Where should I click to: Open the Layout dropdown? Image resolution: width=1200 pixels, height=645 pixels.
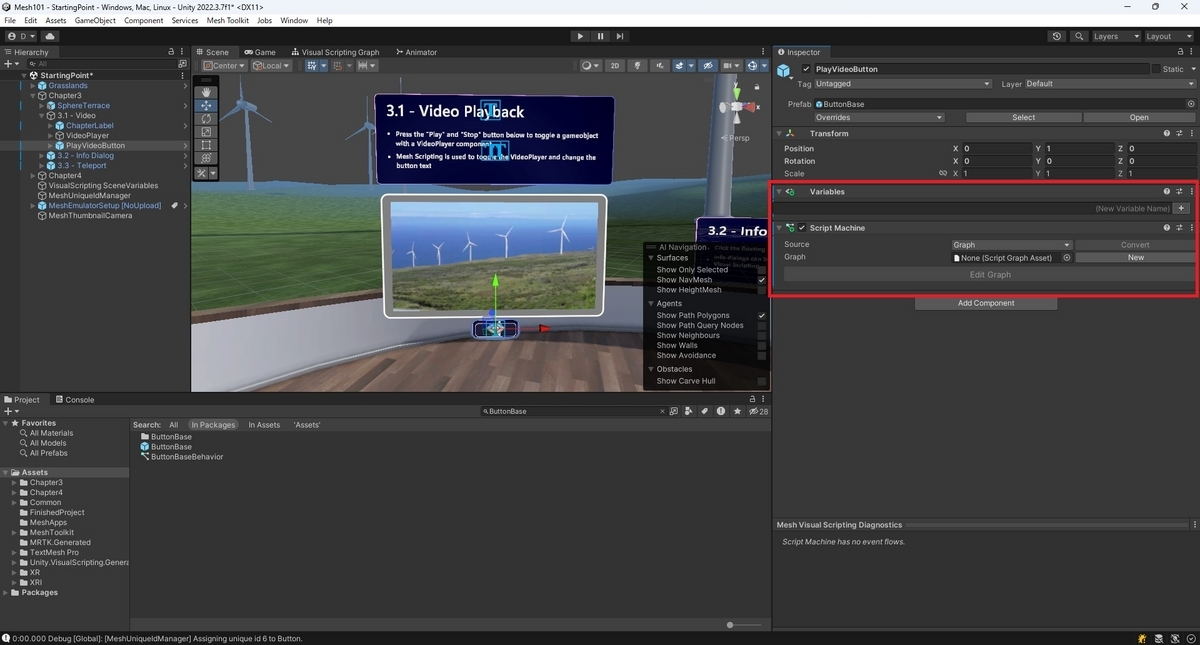click(x=1170, y=36)
